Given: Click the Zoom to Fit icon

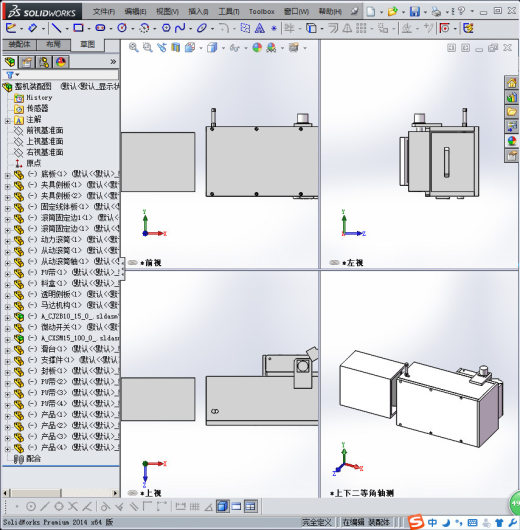Looking at the screenshot, I should (133, 48).
